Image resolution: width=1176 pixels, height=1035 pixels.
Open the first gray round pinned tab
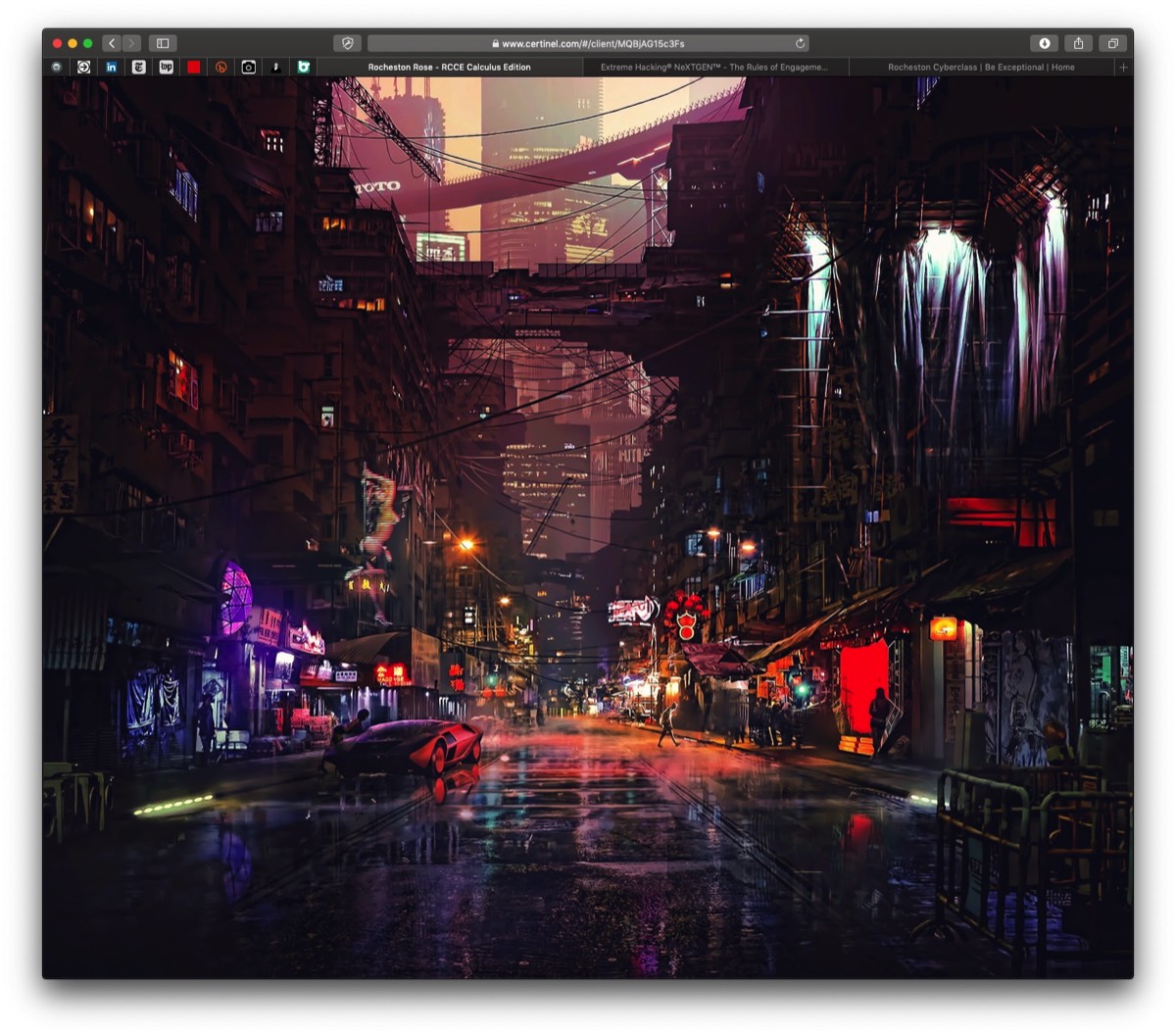point(57,68)
